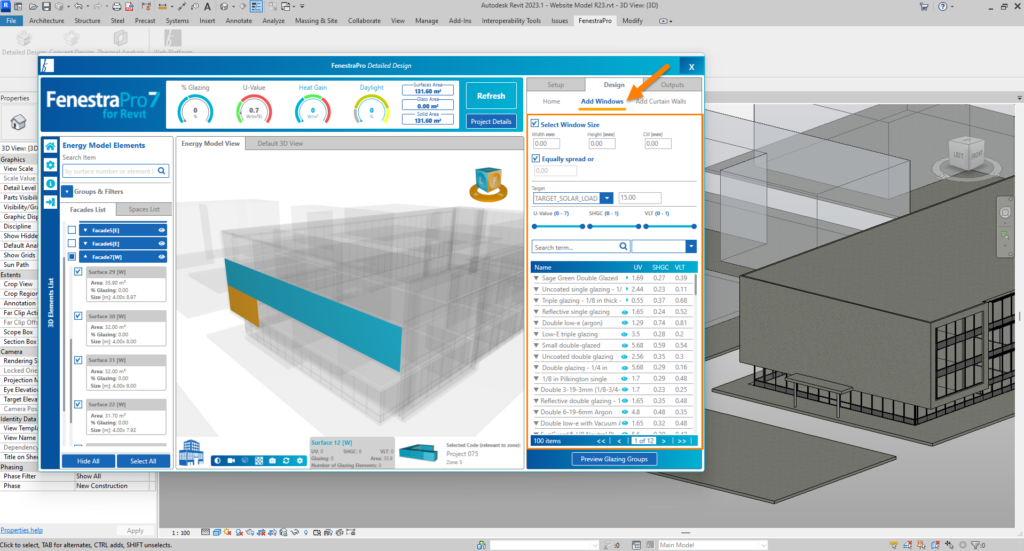This screenshot has height=551, width=1024.
Task: Click the Width input field
Action: [546, 144]
